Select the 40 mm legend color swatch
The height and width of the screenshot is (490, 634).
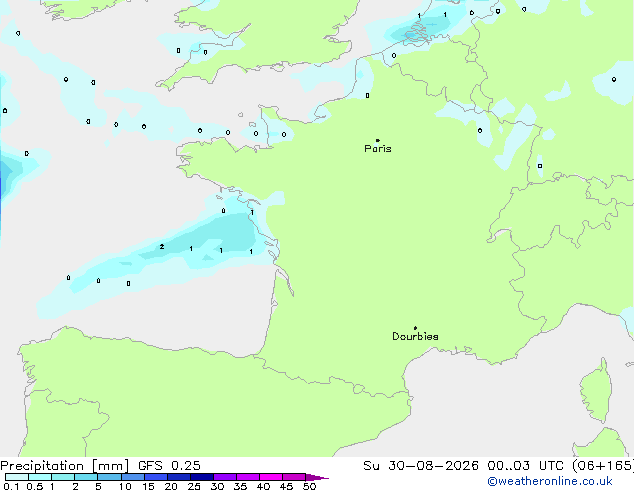271,477
